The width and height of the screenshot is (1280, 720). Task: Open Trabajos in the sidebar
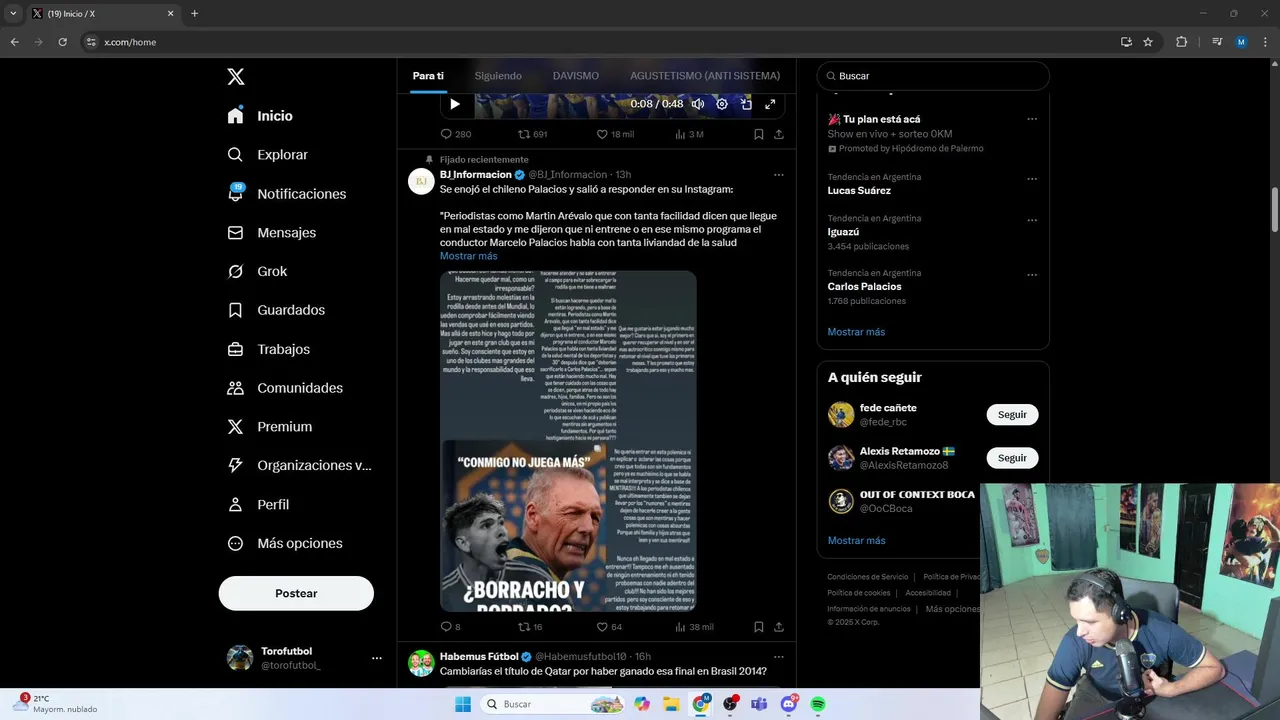click(x=268, y=349)
